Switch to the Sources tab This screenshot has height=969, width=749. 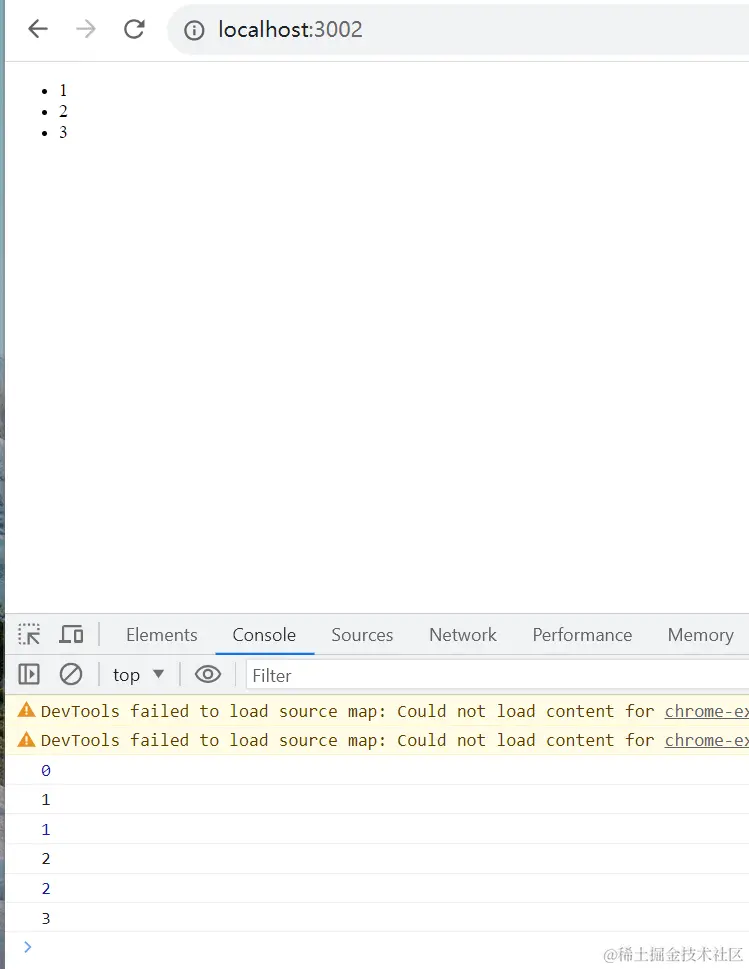tap(362, 635)
